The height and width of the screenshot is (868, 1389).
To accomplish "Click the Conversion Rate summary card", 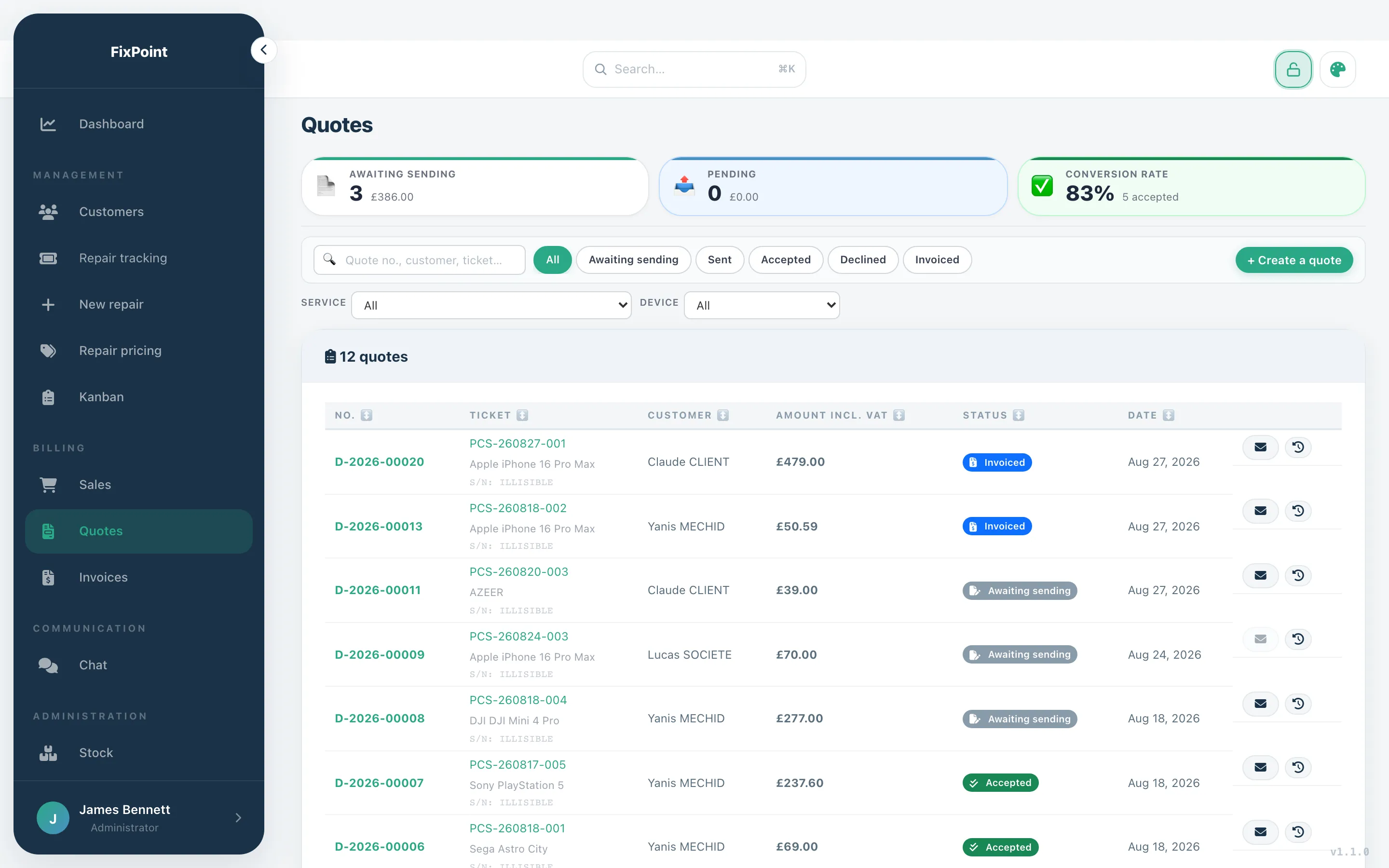I will coord(1192,187).
